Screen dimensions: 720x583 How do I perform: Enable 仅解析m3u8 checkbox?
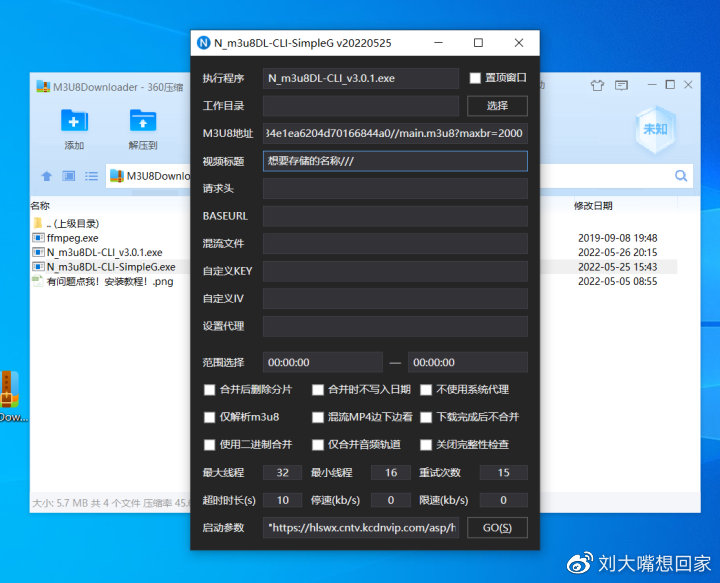point(209,417)
